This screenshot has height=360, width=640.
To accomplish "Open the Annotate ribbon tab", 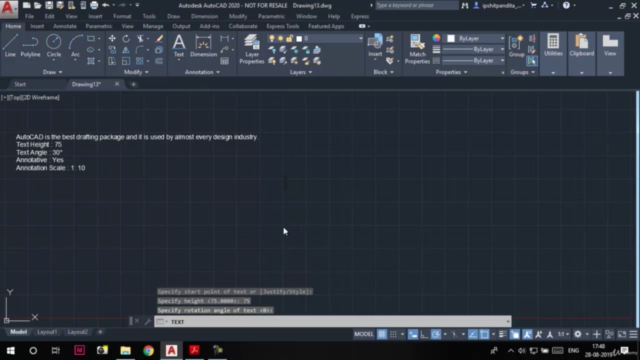I will tap(65, 26).
